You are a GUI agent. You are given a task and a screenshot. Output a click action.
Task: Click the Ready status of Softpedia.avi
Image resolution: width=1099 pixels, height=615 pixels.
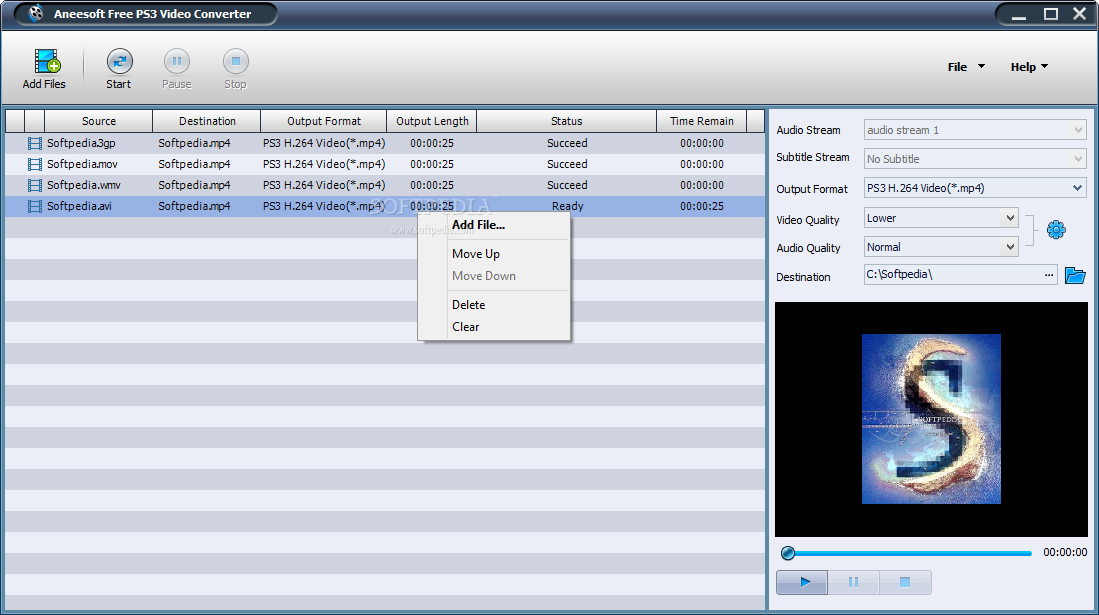pyautogui.click(x=567, y=206)
